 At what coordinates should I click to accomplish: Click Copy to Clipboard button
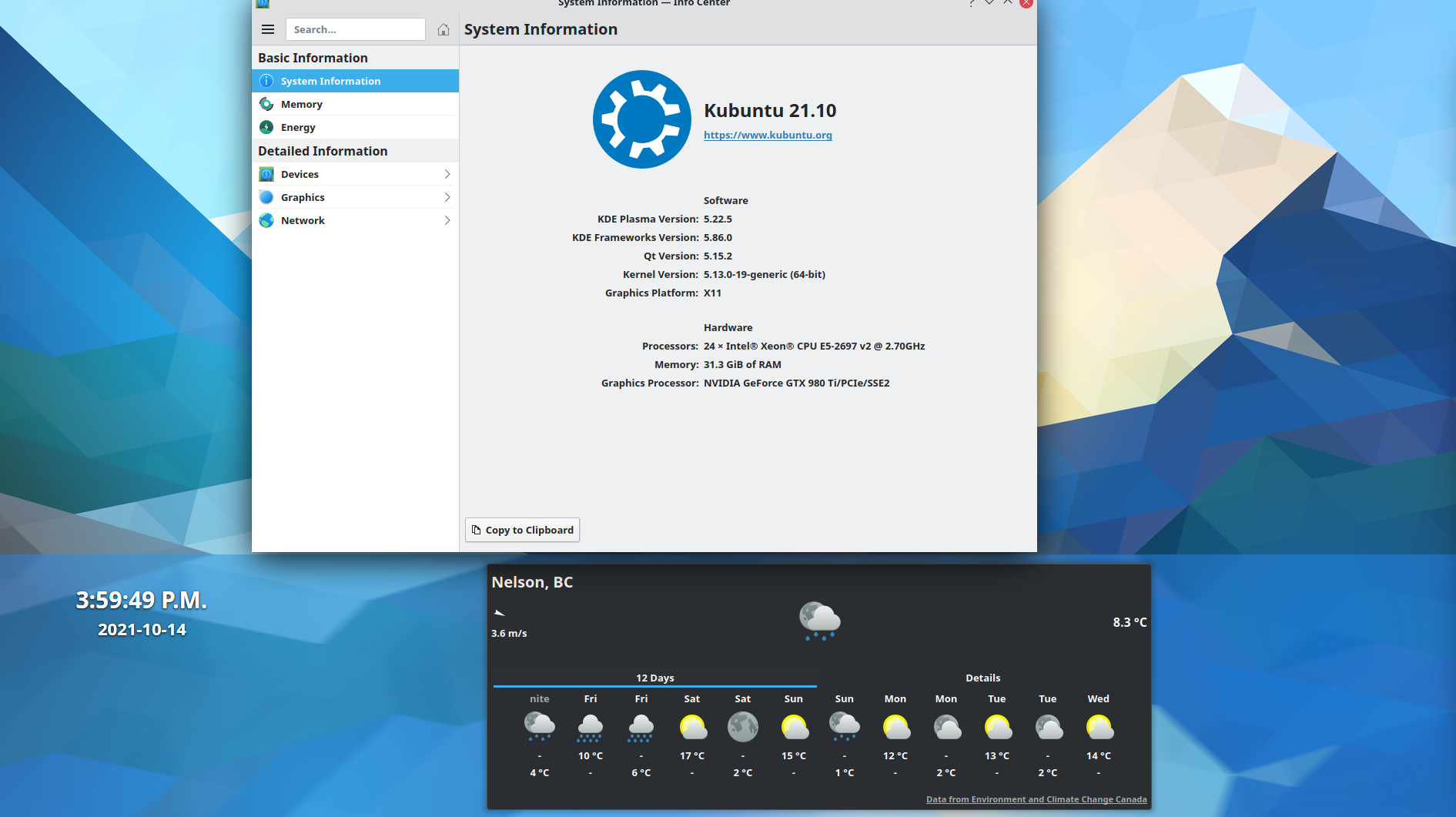tap(522, 530)
